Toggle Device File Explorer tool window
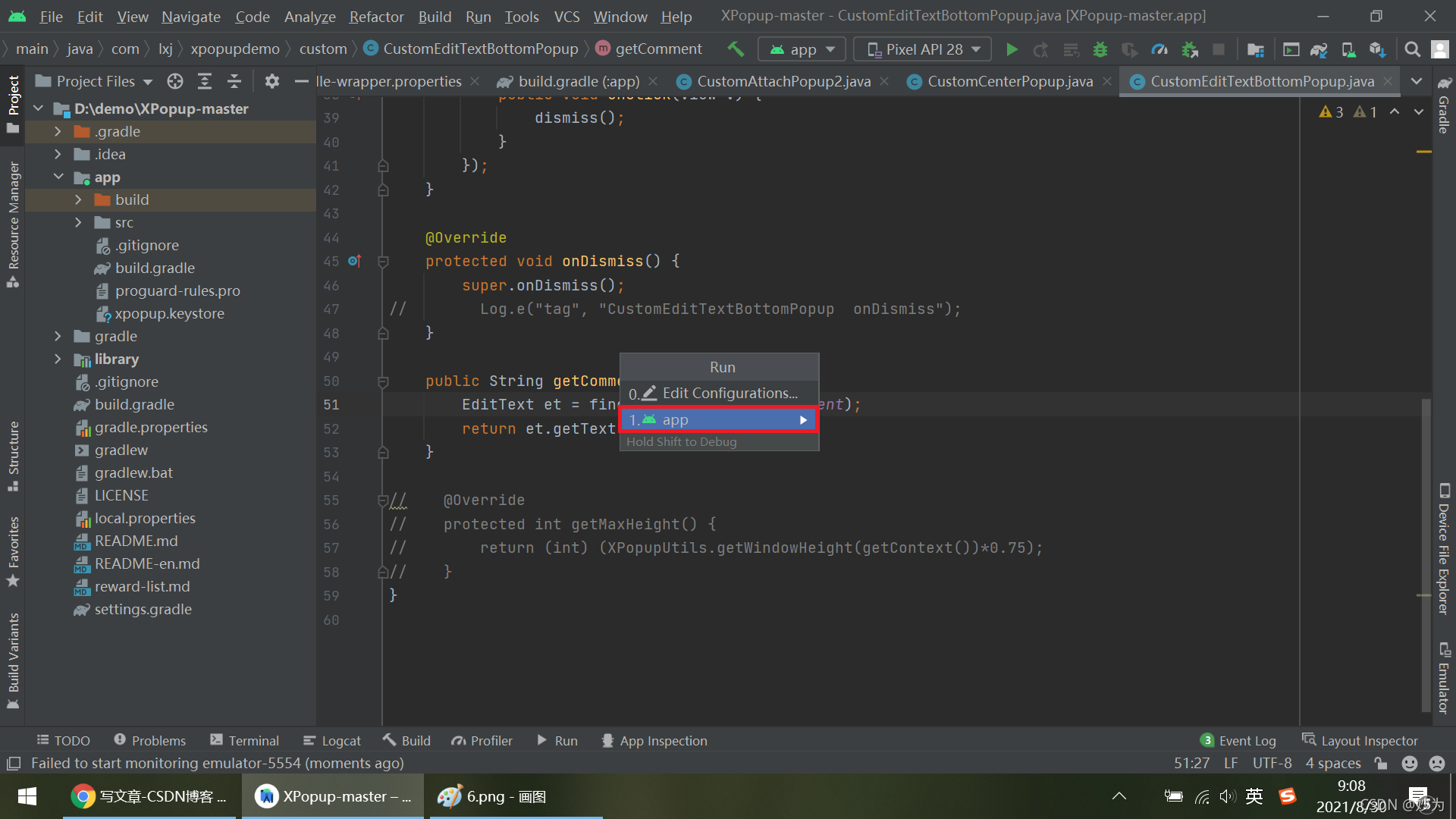This screenshot has width=1456, height=819. tap(1444, 549)
